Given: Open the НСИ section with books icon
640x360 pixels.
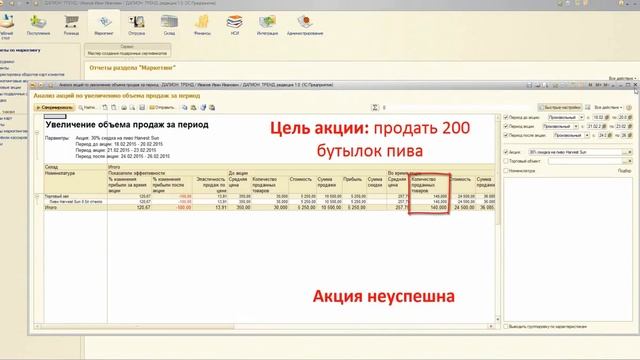Looking at the screenshot, I should coord(235,25).
